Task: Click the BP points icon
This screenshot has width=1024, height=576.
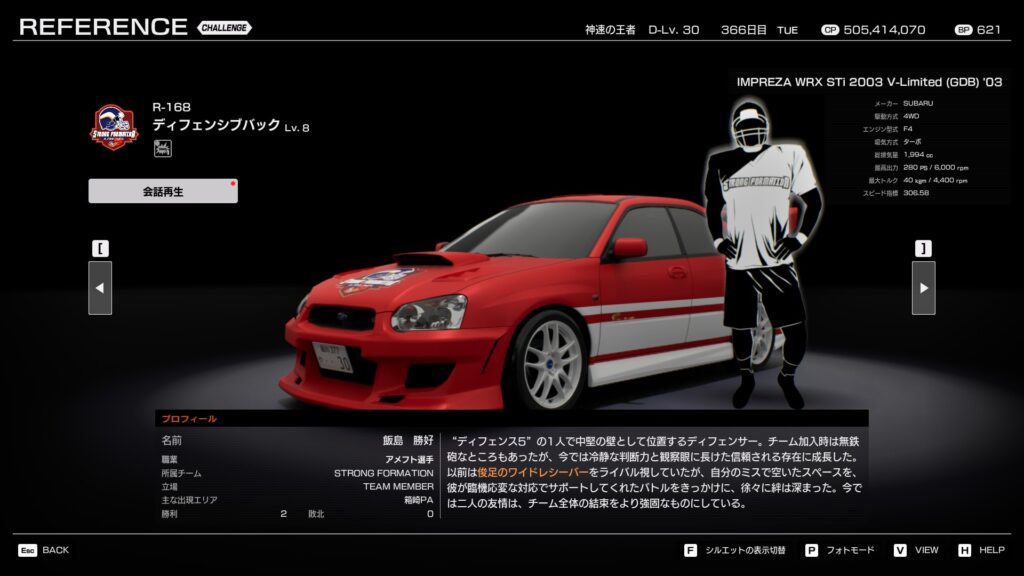Action: 963,30
